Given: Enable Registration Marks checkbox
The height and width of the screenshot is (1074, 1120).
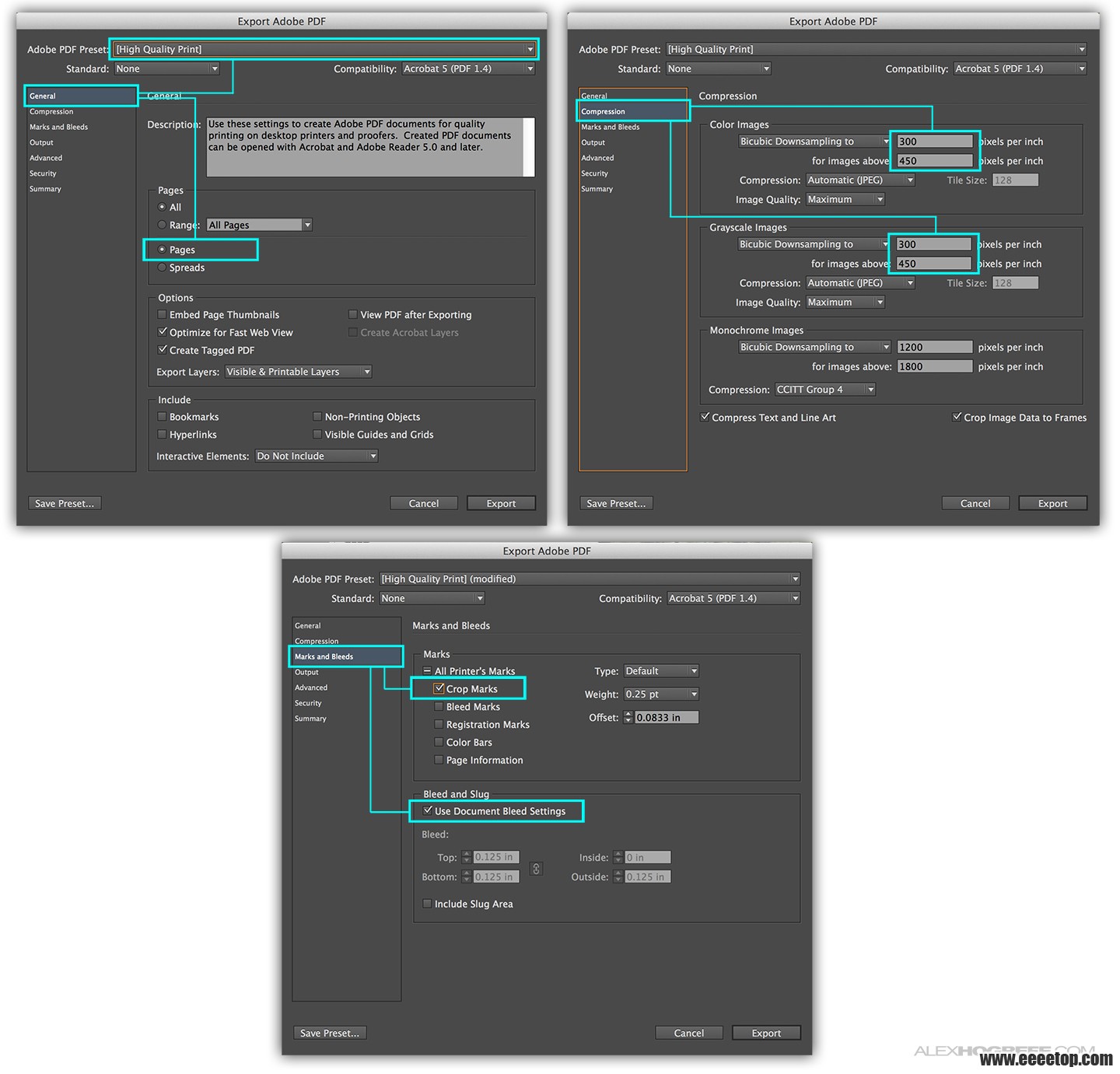Looking at the screenshot, I should (439, 724).
